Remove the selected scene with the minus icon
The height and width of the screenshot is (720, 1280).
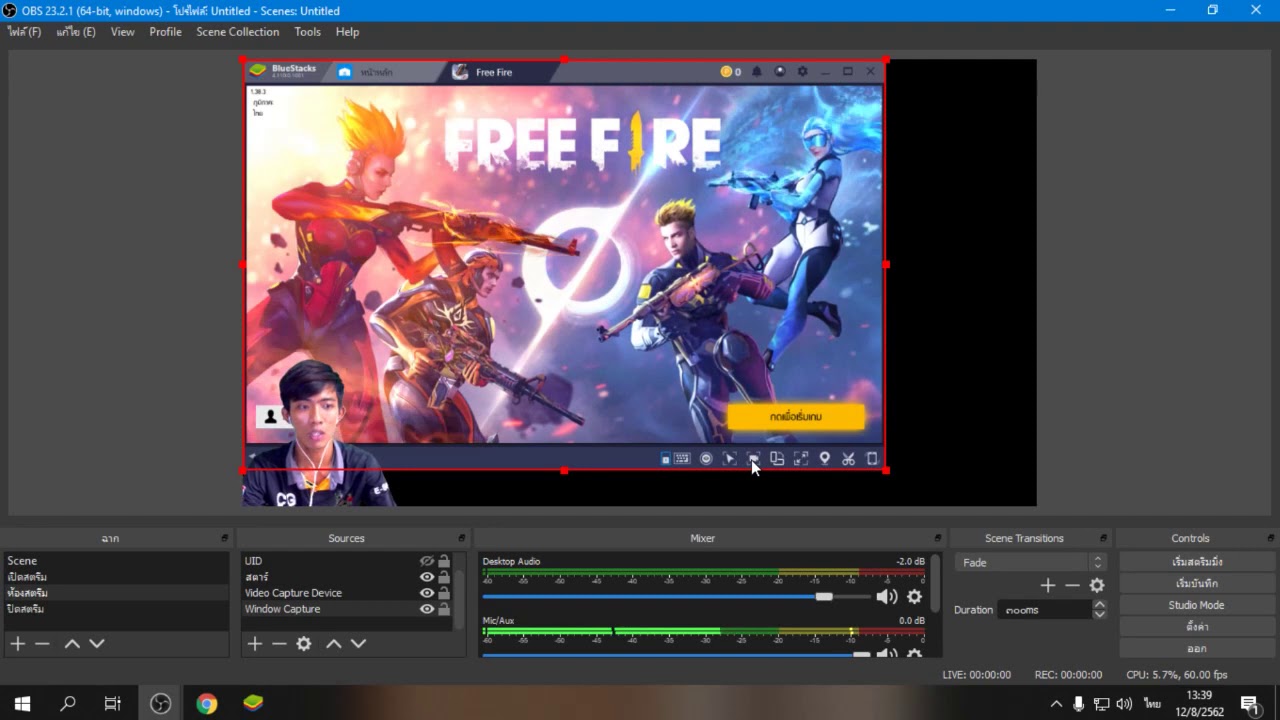[x=42, y=644]
